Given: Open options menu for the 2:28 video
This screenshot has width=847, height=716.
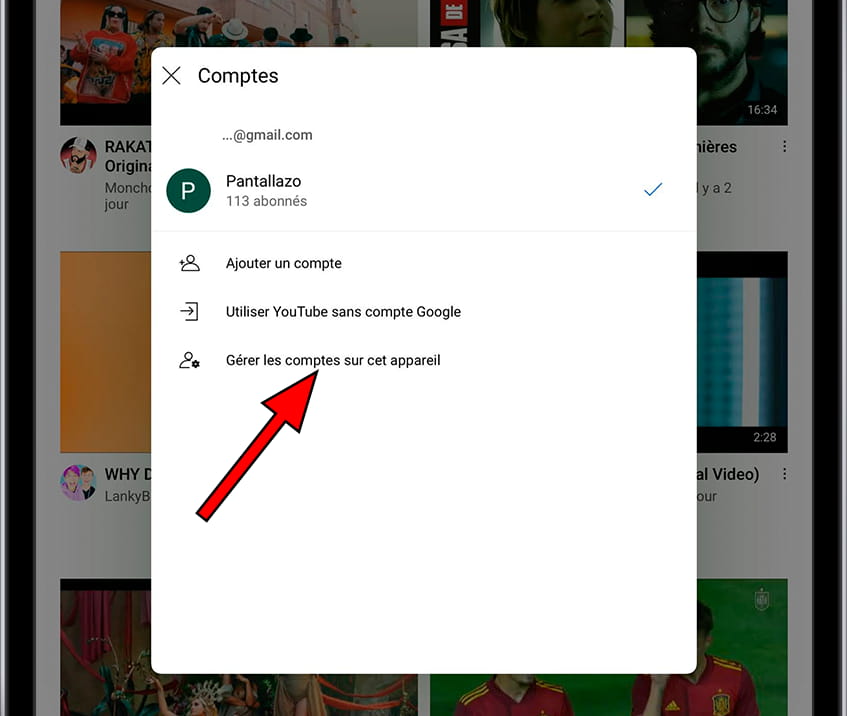Looking at the screenshot, I should (784, 474).
